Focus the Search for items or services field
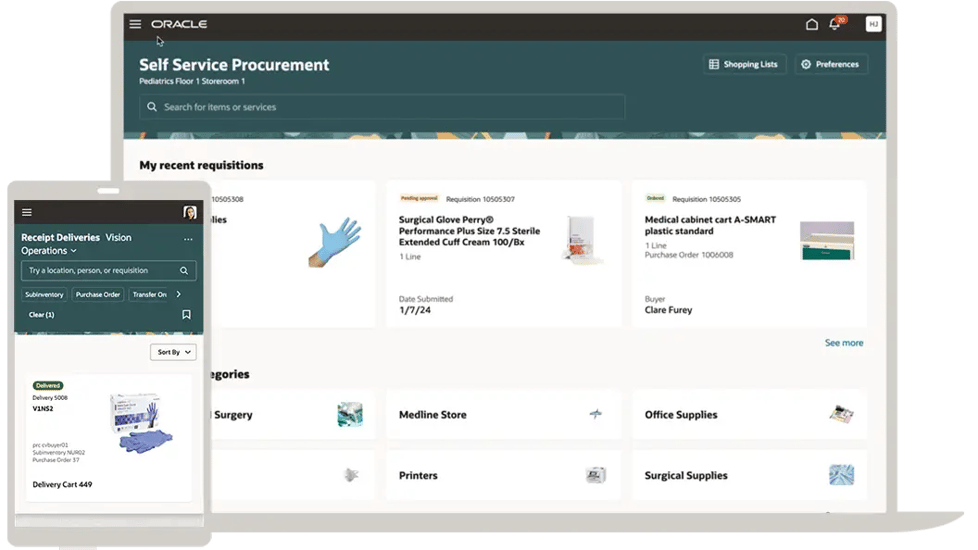Viewport: 978px width, 550px height. 382,107
